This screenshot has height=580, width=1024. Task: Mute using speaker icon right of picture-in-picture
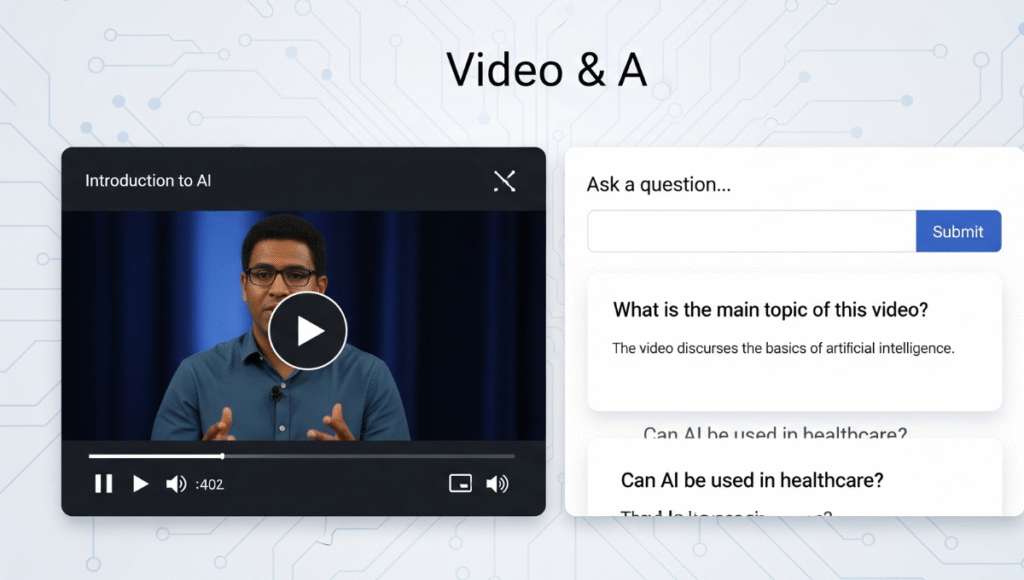point(497,484)
